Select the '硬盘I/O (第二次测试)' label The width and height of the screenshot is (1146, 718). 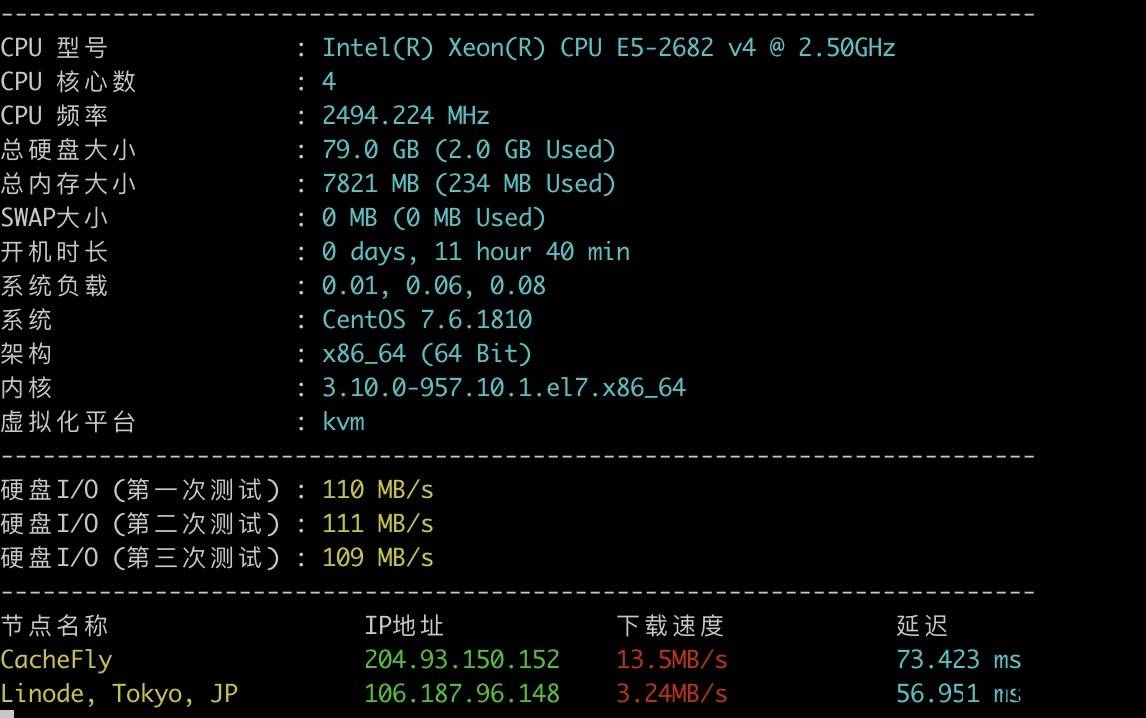coord(140,524)
